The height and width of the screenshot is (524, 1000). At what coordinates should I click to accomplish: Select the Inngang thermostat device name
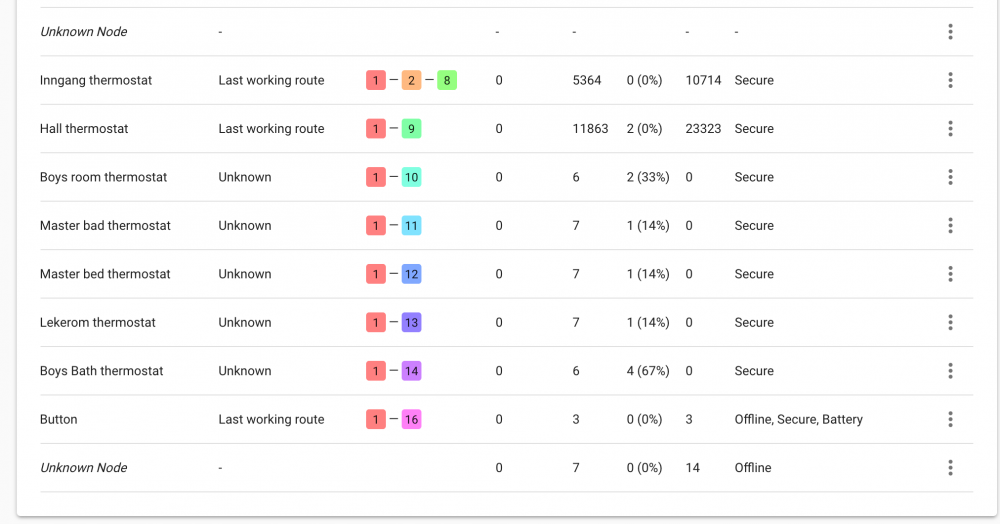tap(96, 80)
